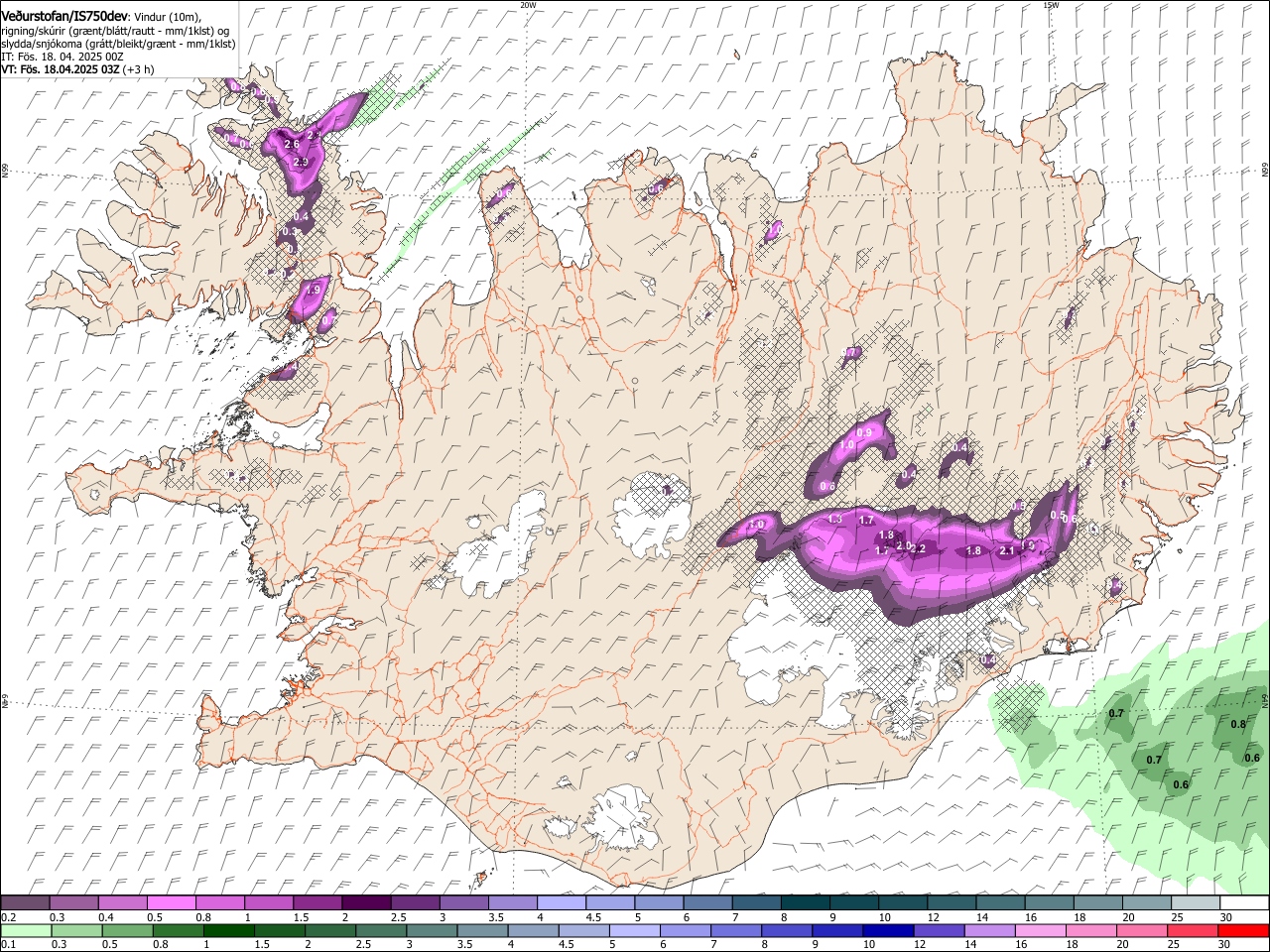Click the 0.1 label on the rain scale
This screenshot has width=1270, height=952.
8,945
